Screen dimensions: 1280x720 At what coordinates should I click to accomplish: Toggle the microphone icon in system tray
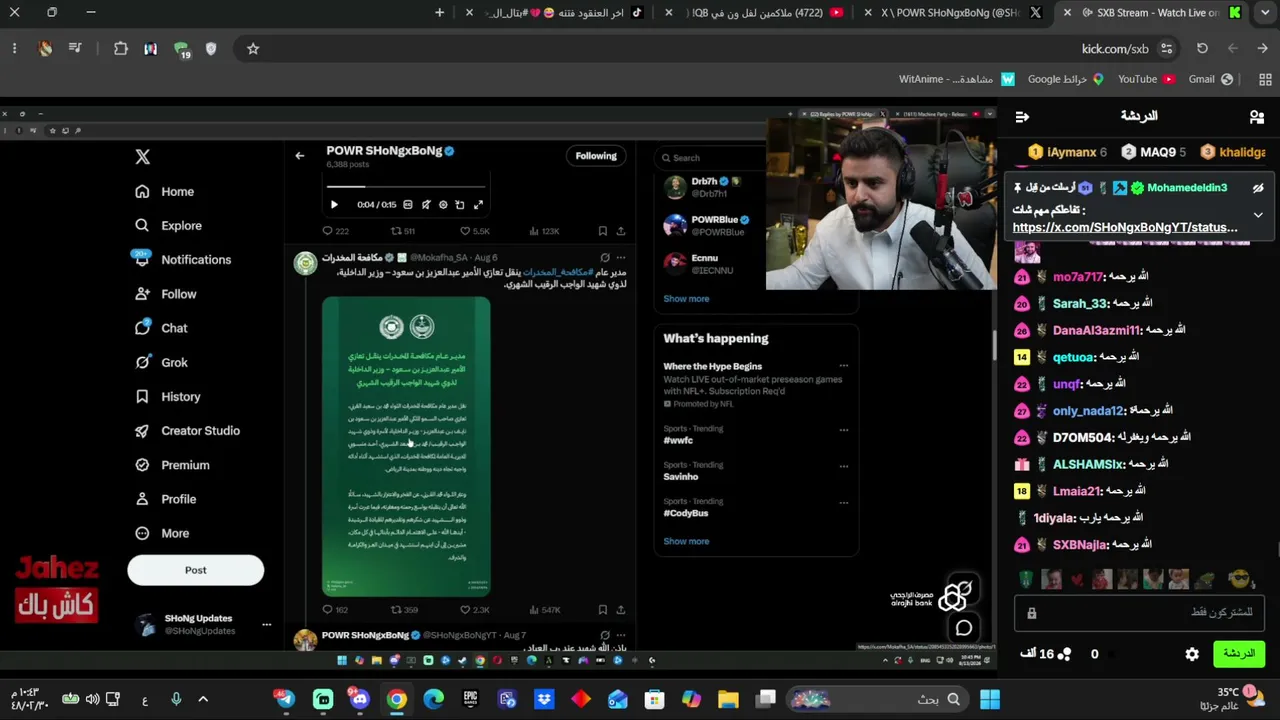176,699
